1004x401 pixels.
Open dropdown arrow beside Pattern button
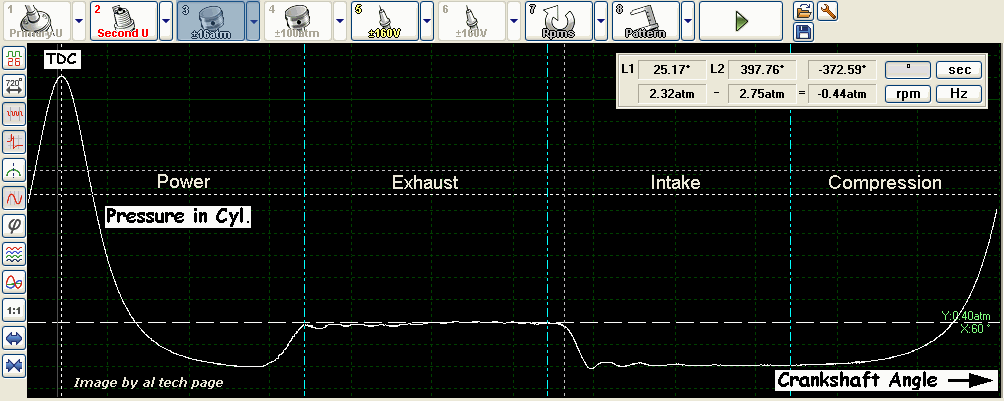click(688, 20)
